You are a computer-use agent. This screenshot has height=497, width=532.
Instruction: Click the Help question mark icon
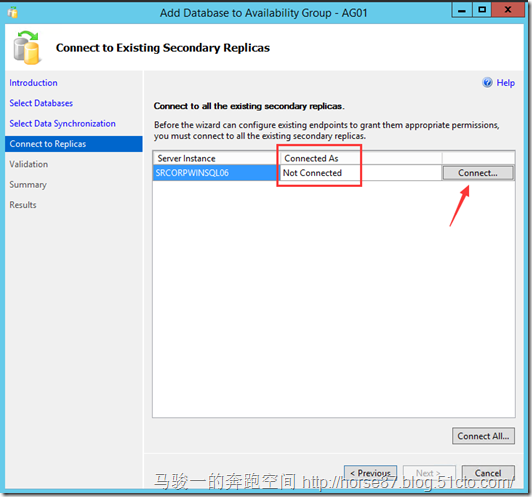487,82
